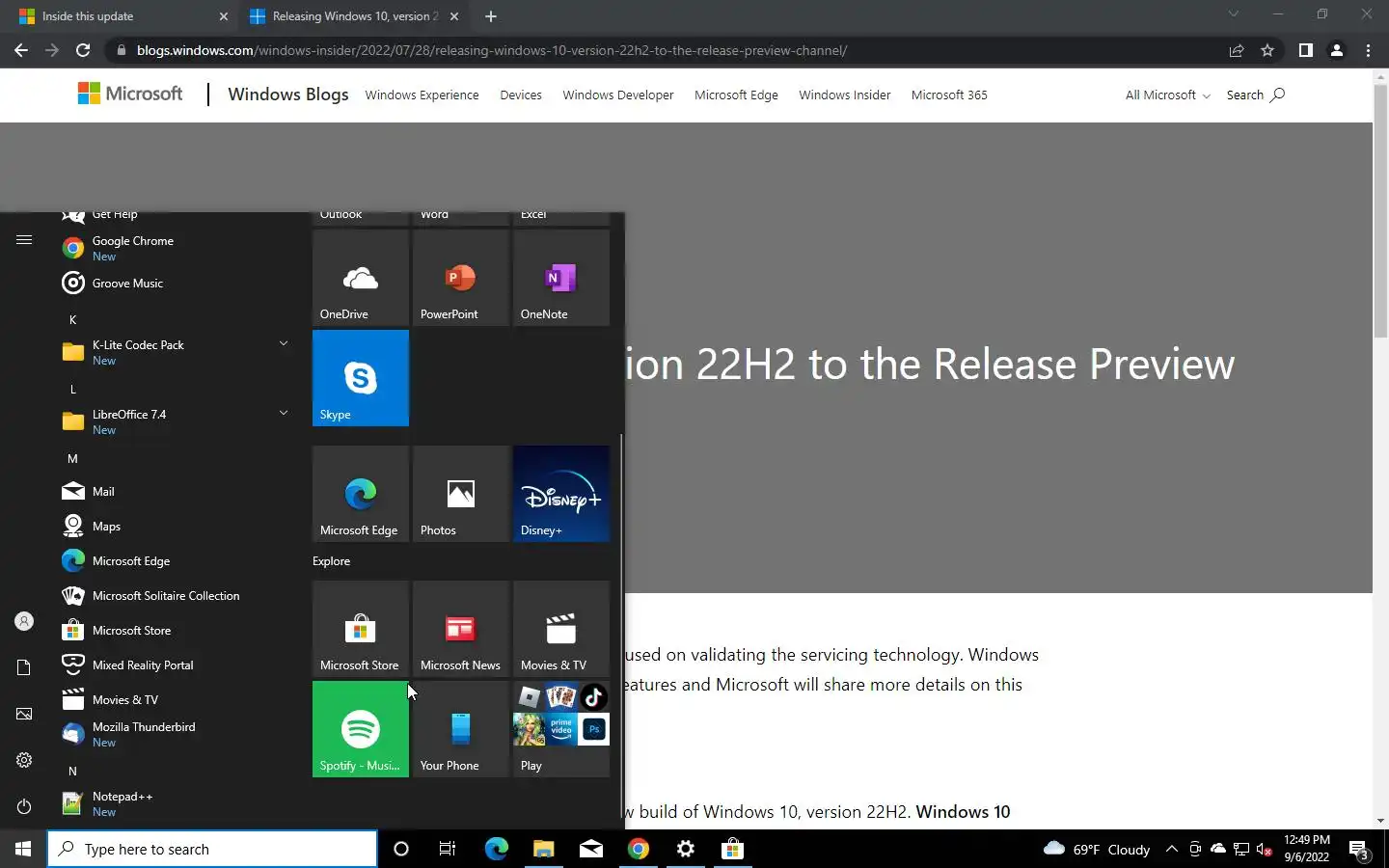This screenshot has height=868, width=1389.
Task: Launch the Disney+ tile
Action: (x=561, y=494)
